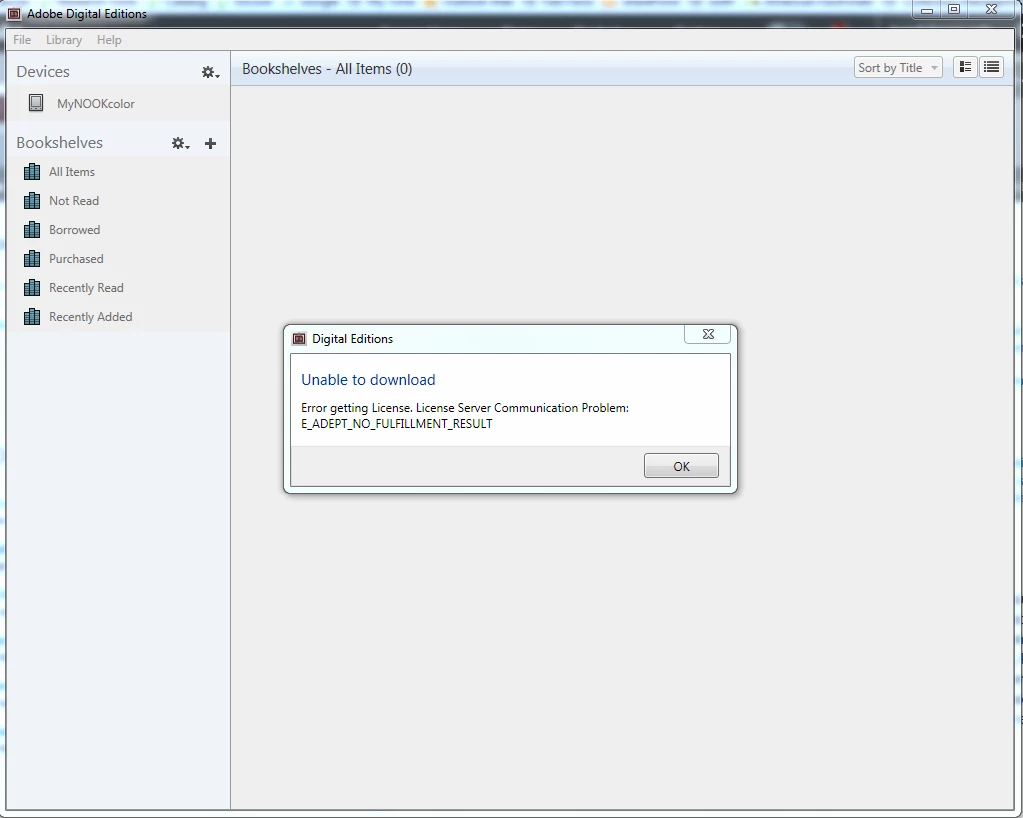The height and width of the screenshot is (818, 1023).
Task: Select the Borrowed bookshelf
Action: [x=117, y=230]
